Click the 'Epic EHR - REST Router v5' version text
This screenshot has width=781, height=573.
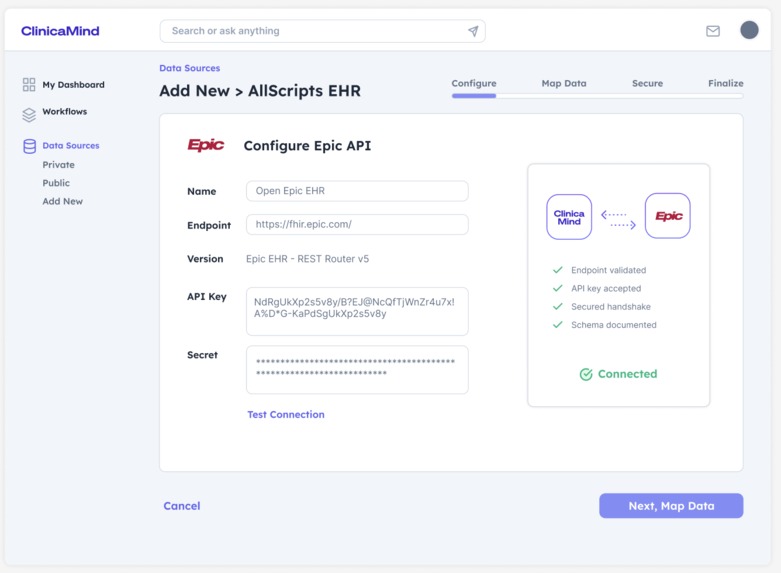tap(307, 259)
